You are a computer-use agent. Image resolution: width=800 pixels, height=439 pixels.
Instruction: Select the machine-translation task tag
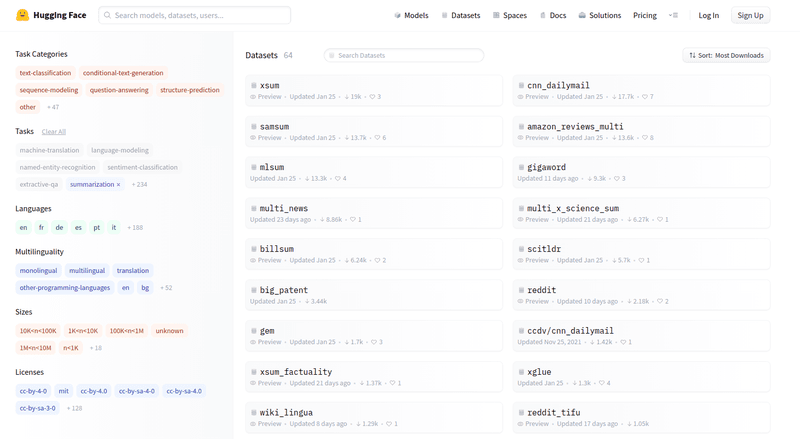(49, 150)
